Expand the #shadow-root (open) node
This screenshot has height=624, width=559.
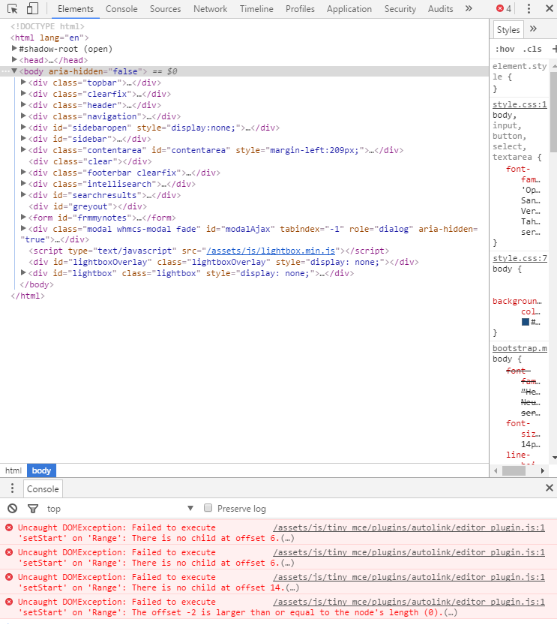tap(14, 49)
